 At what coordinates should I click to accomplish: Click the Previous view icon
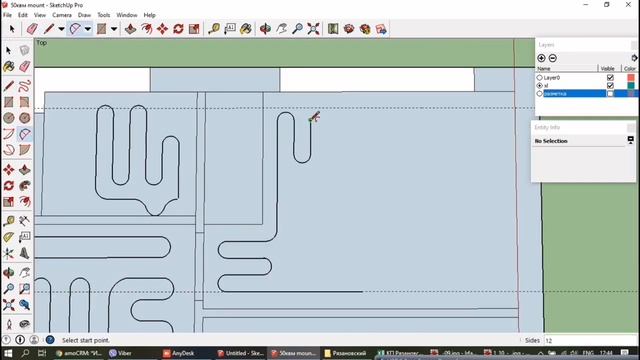pyautogui.click(x=24, y=305)
